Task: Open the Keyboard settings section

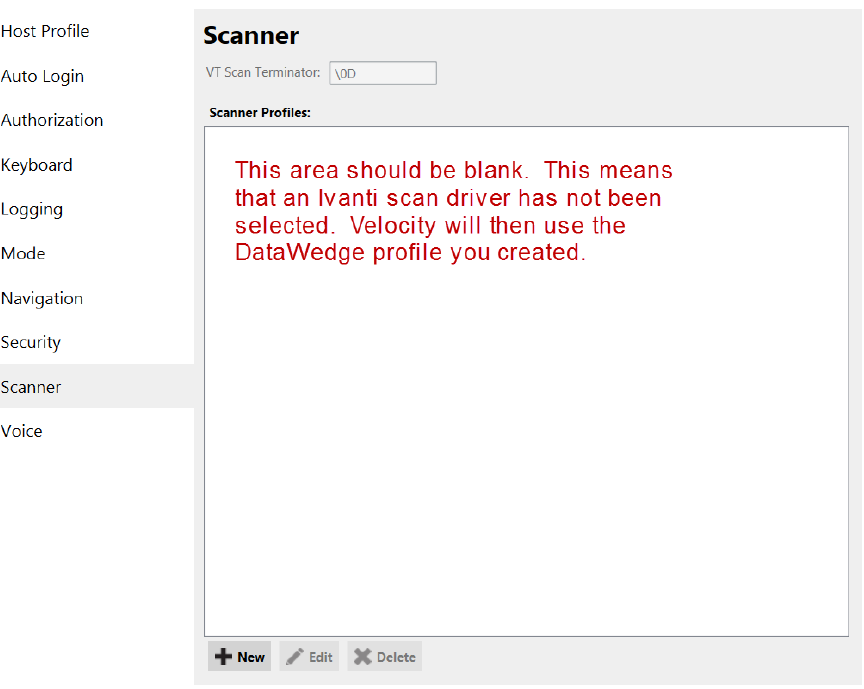Action: click(x=37, y=165)
